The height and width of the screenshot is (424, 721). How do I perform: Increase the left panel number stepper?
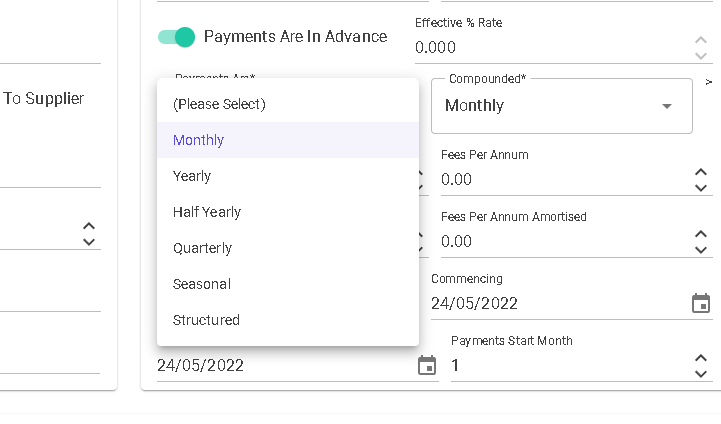click(x=89, y=226)
